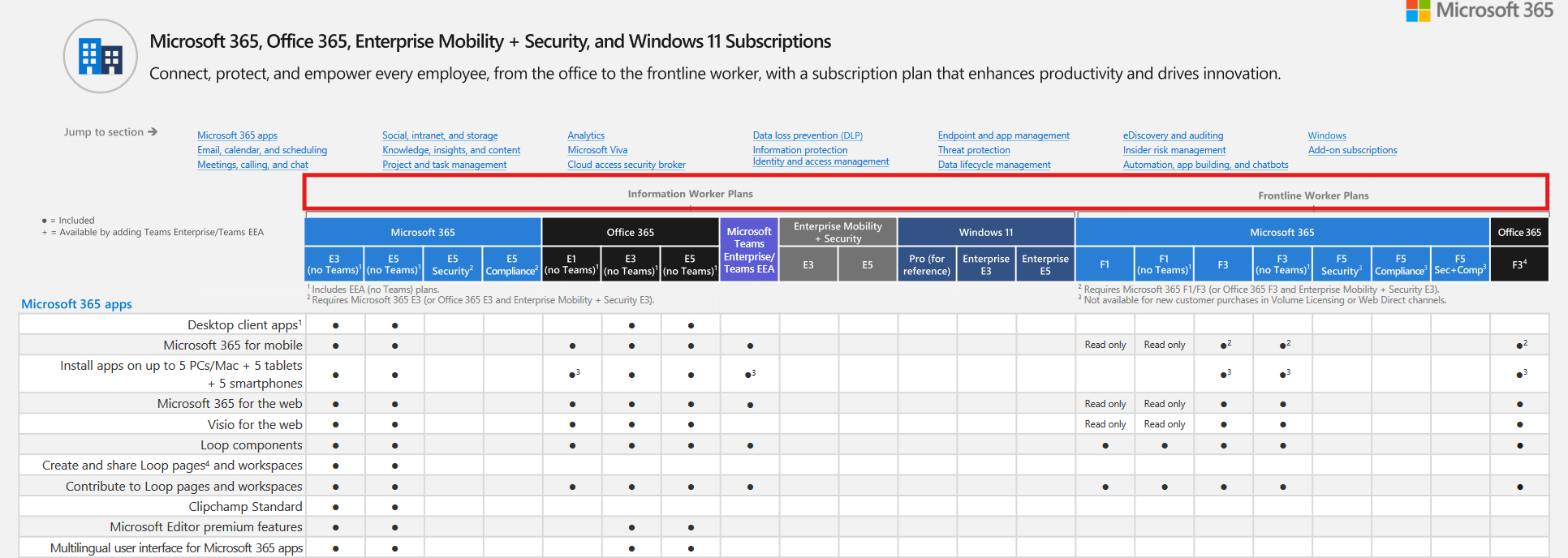Click the Microsoft 365 logo

point(1479,11)
